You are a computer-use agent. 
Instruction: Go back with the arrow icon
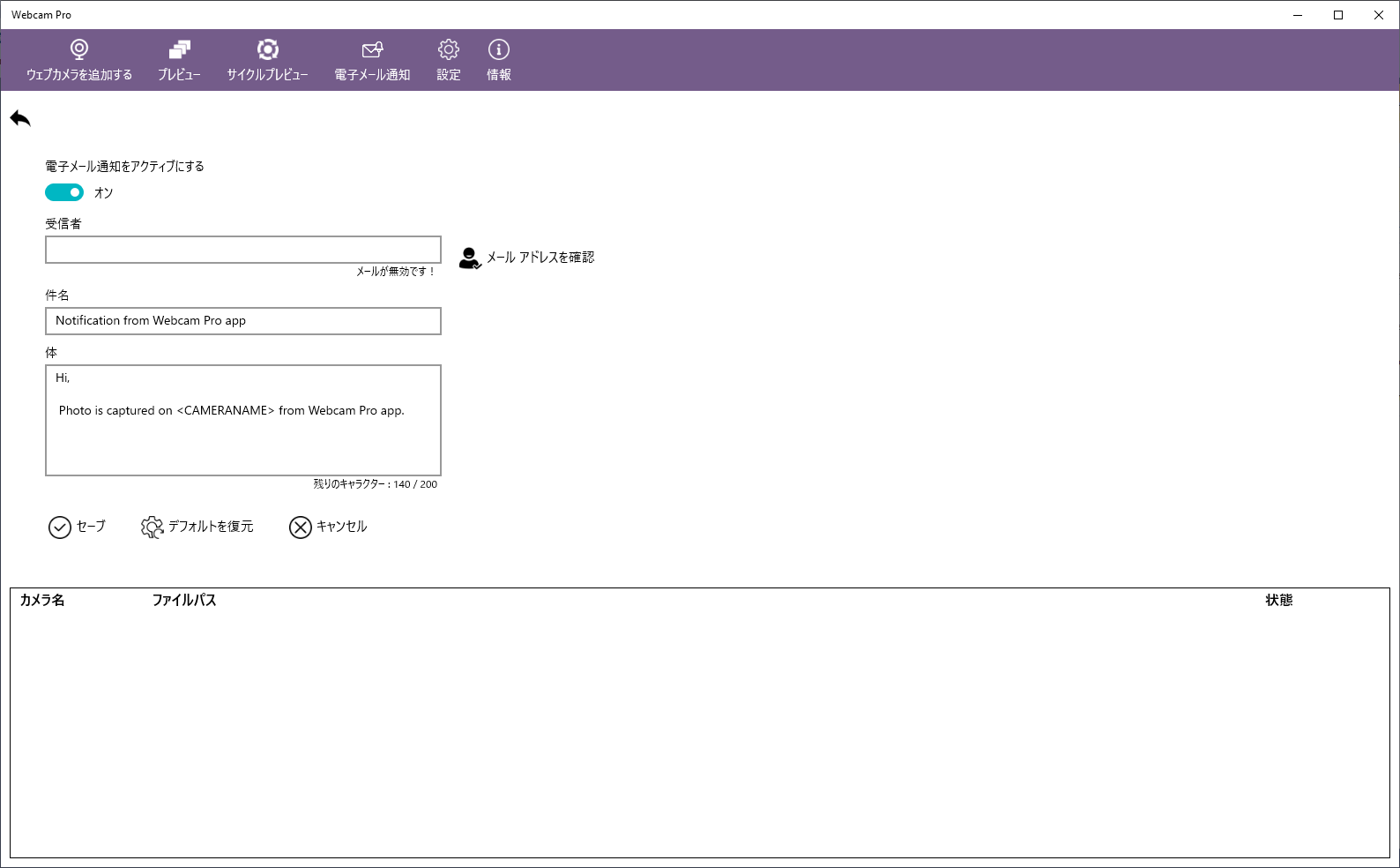(20, 118)
